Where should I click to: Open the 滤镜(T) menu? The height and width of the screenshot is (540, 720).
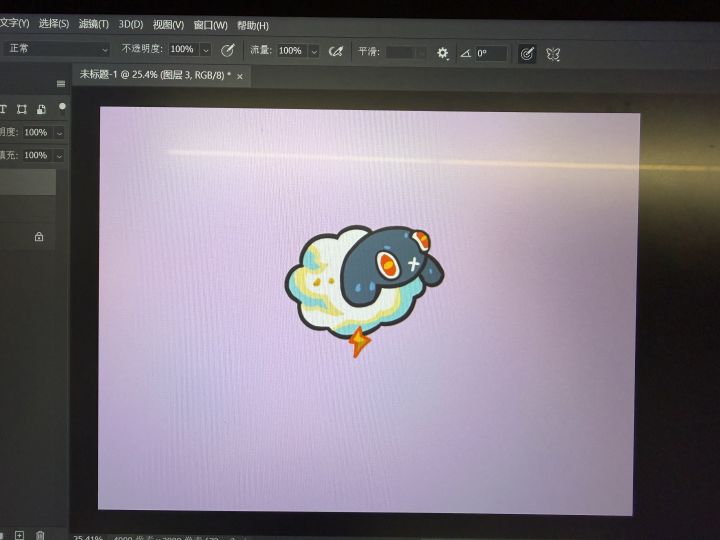coord(94,24)
